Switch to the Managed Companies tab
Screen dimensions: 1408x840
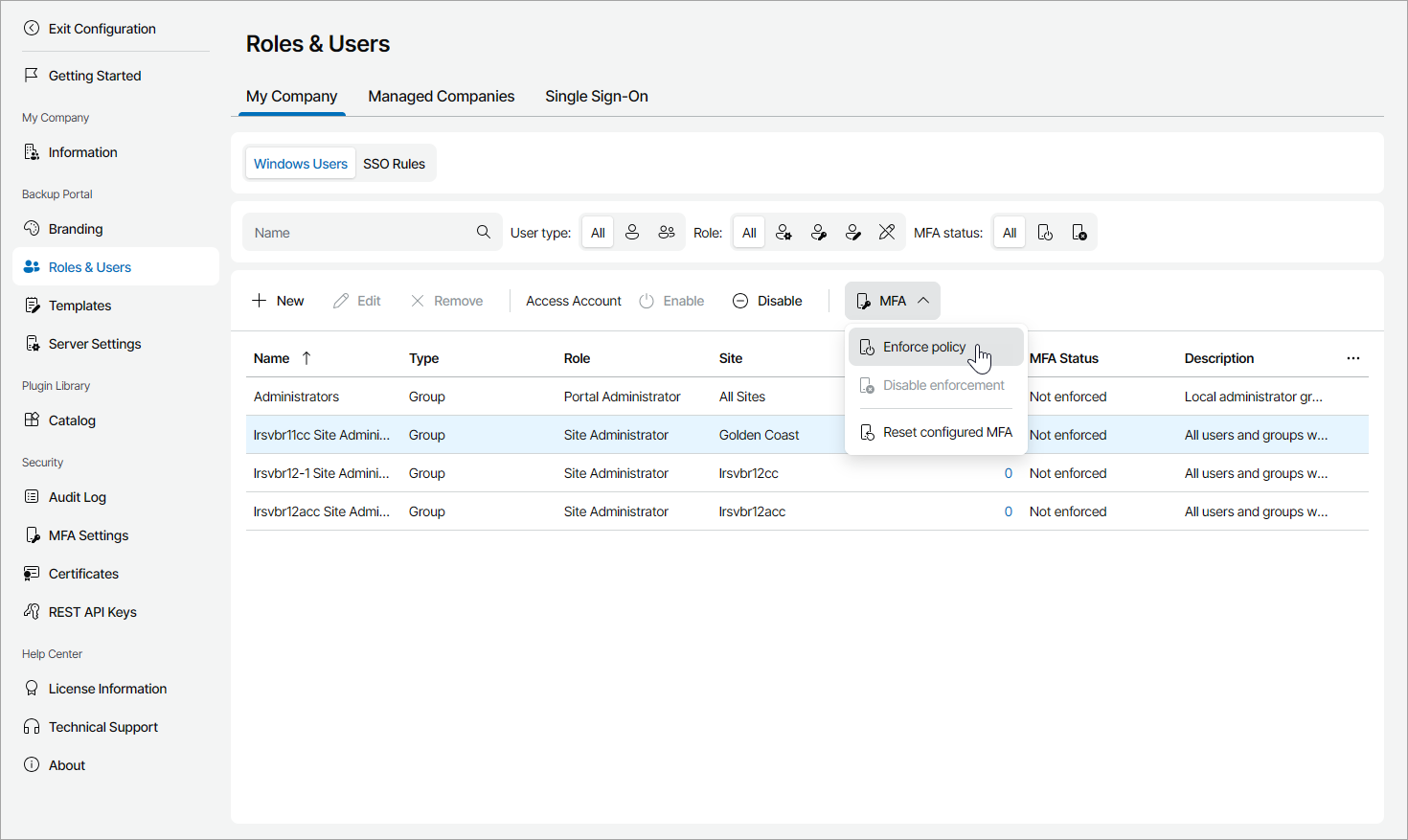tap(441, 96)
